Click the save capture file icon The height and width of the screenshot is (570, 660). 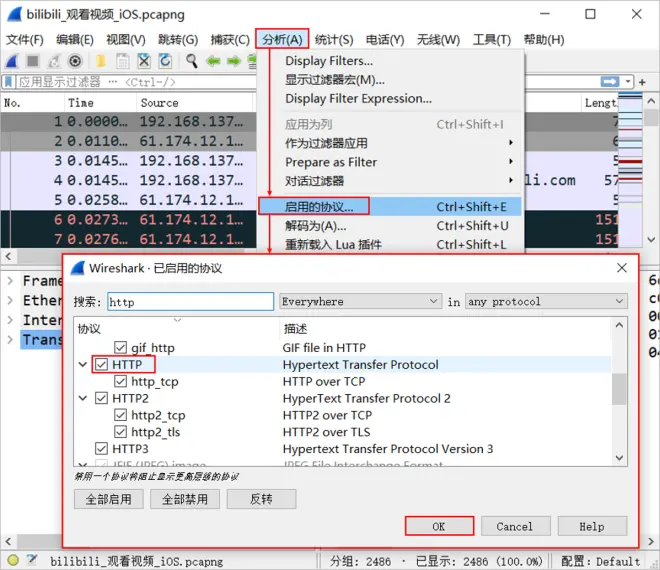[122, 61]
